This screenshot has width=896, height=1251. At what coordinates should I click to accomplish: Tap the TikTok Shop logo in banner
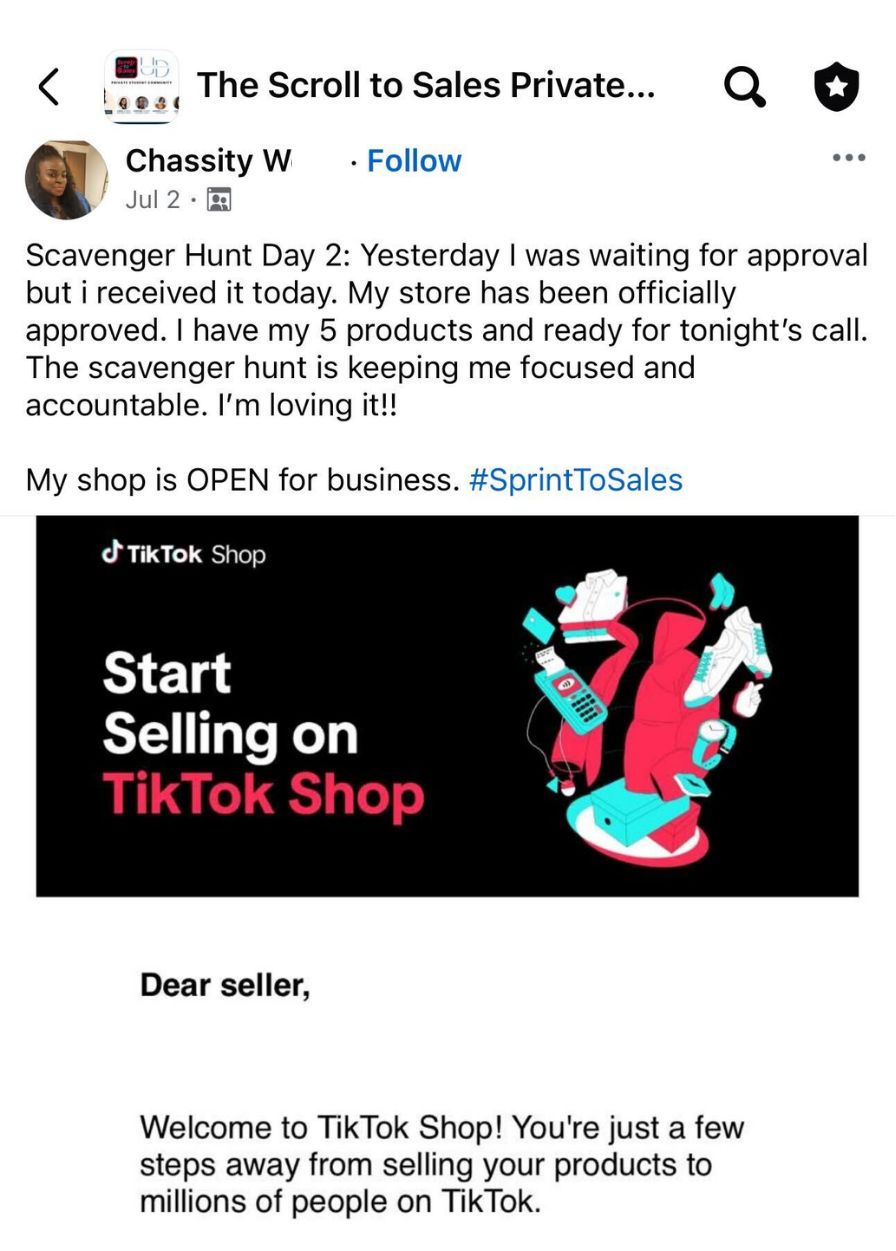tap(184, 554)
